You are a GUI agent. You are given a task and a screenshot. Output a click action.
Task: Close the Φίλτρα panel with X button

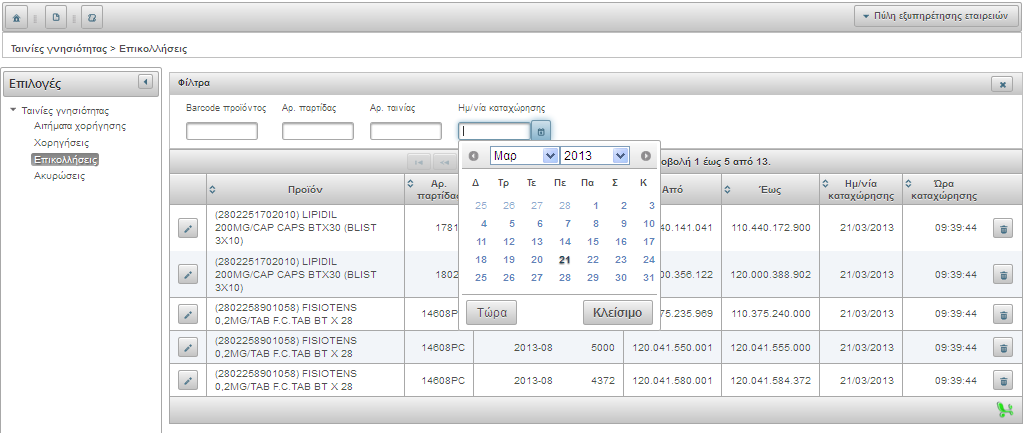point(1002,84)
